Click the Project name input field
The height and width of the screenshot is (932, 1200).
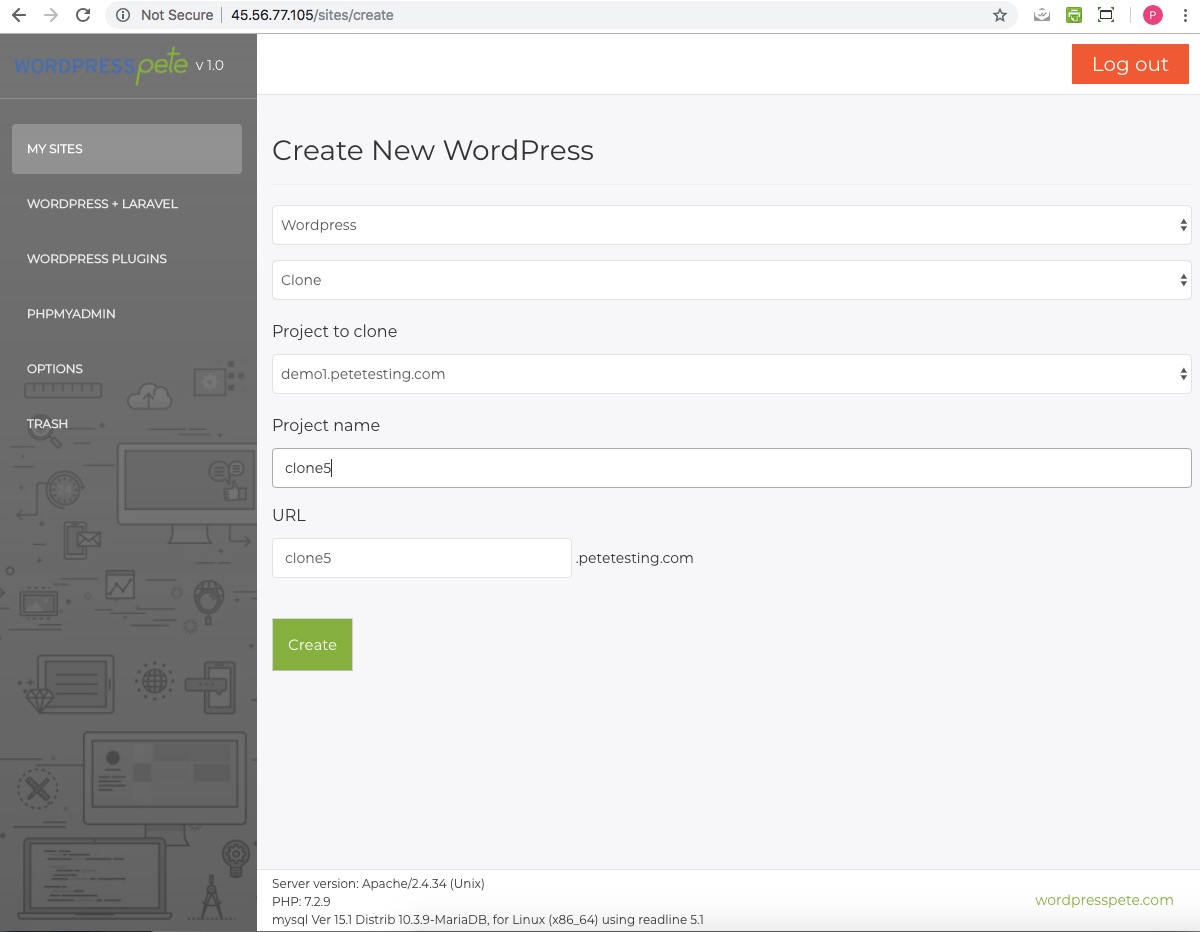pyautogui.click(x=731, y=468)
